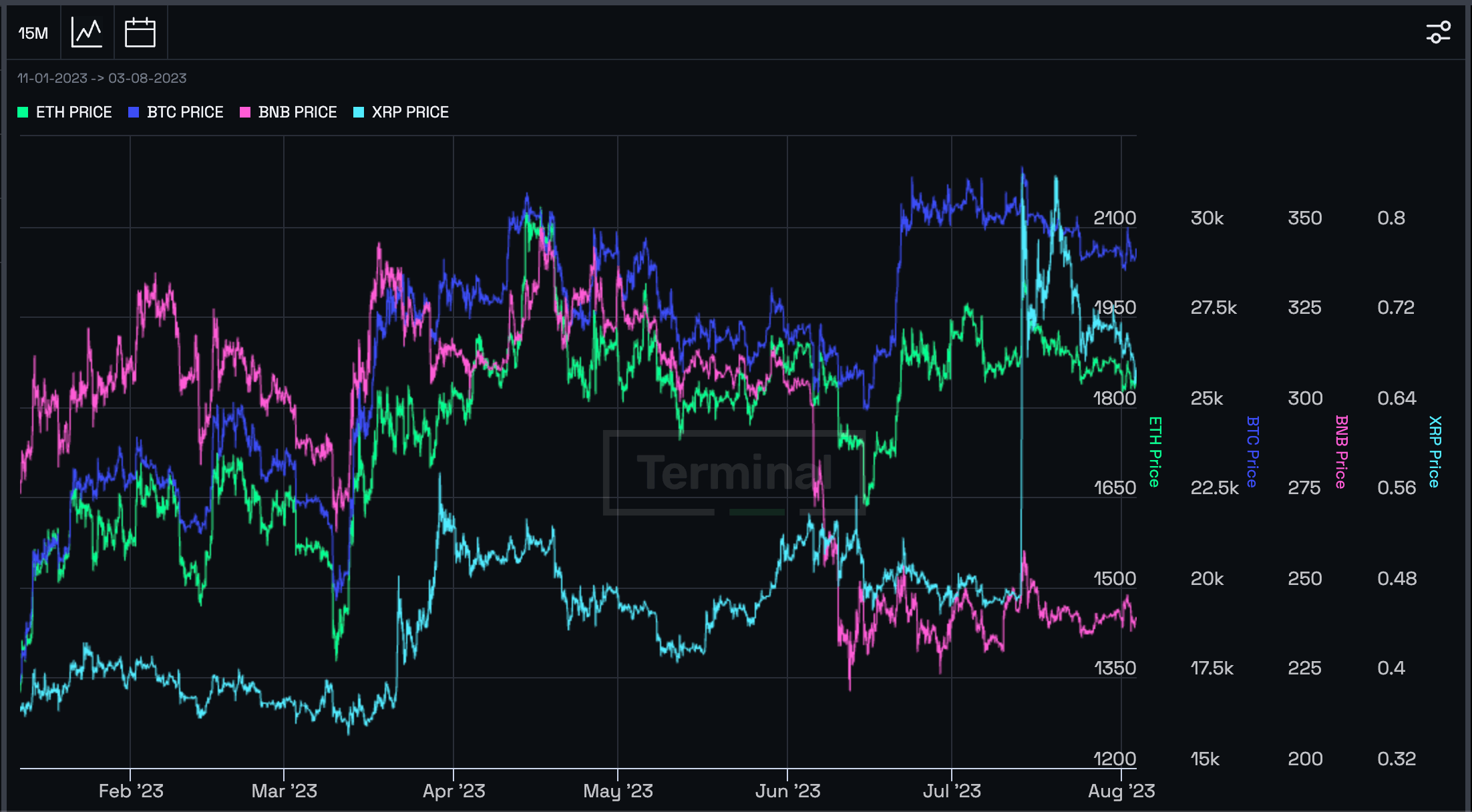This screenshot has height=812, width=1472.
Task: Click the 1650 ETH axis value
Action: click(x=1115, y=488)
